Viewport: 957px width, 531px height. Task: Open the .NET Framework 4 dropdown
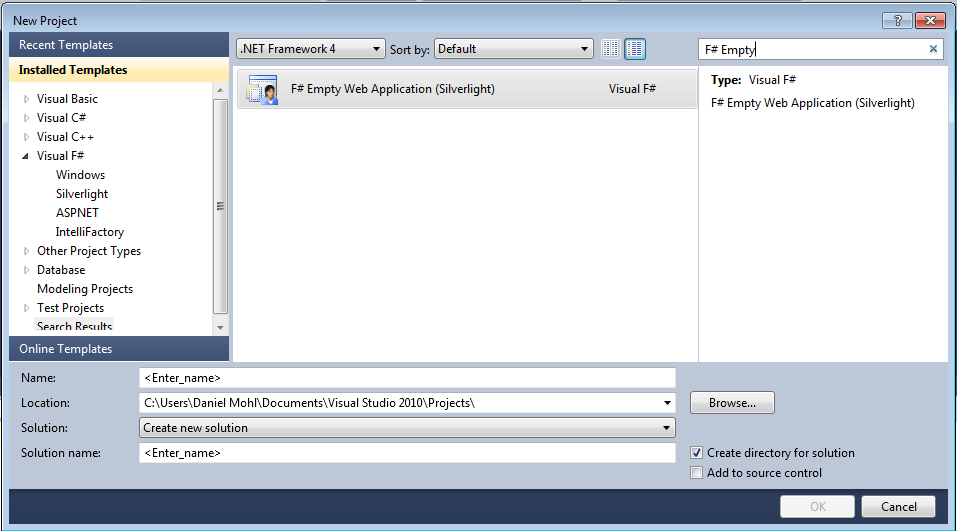tap(311, 49)
